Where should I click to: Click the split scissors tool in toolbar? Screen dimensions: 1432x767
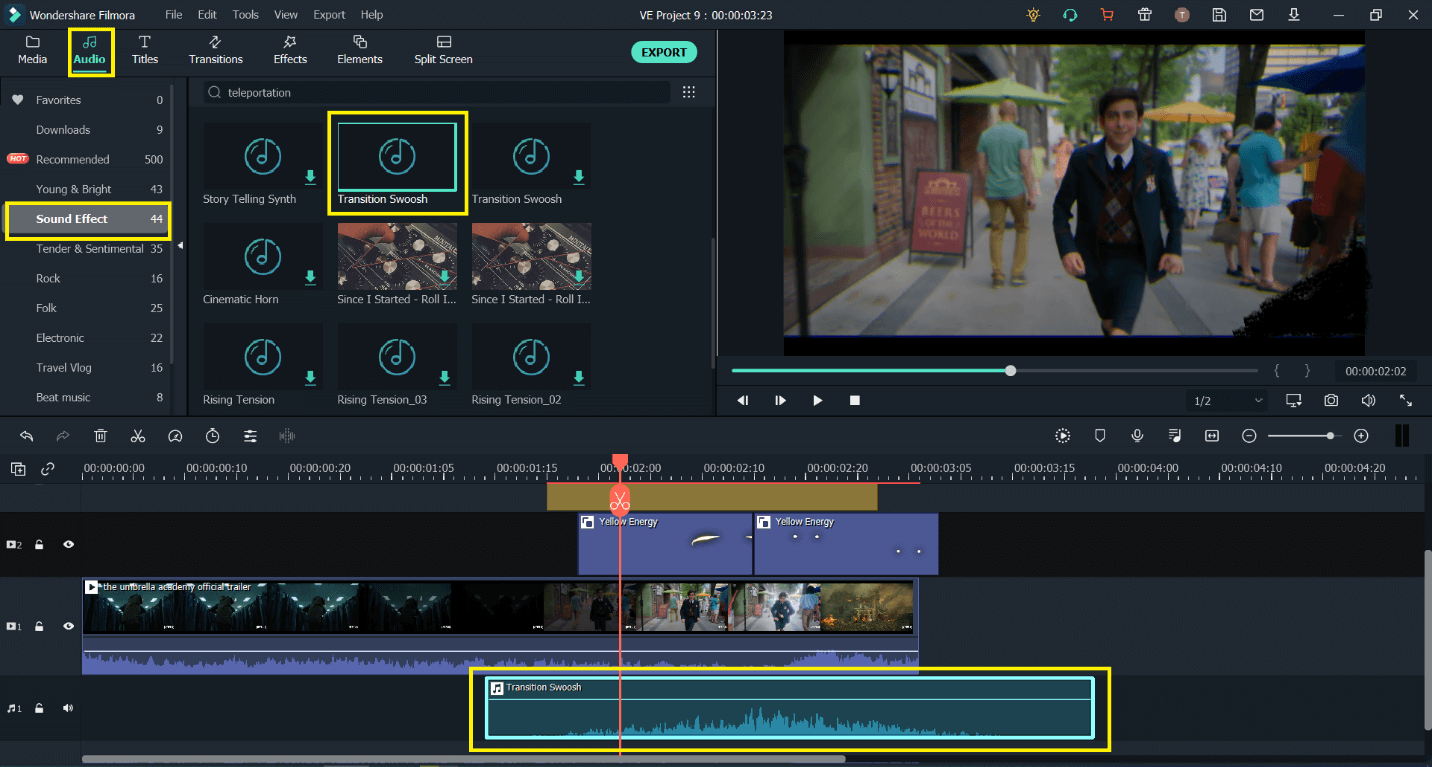(x=138, y=436)
